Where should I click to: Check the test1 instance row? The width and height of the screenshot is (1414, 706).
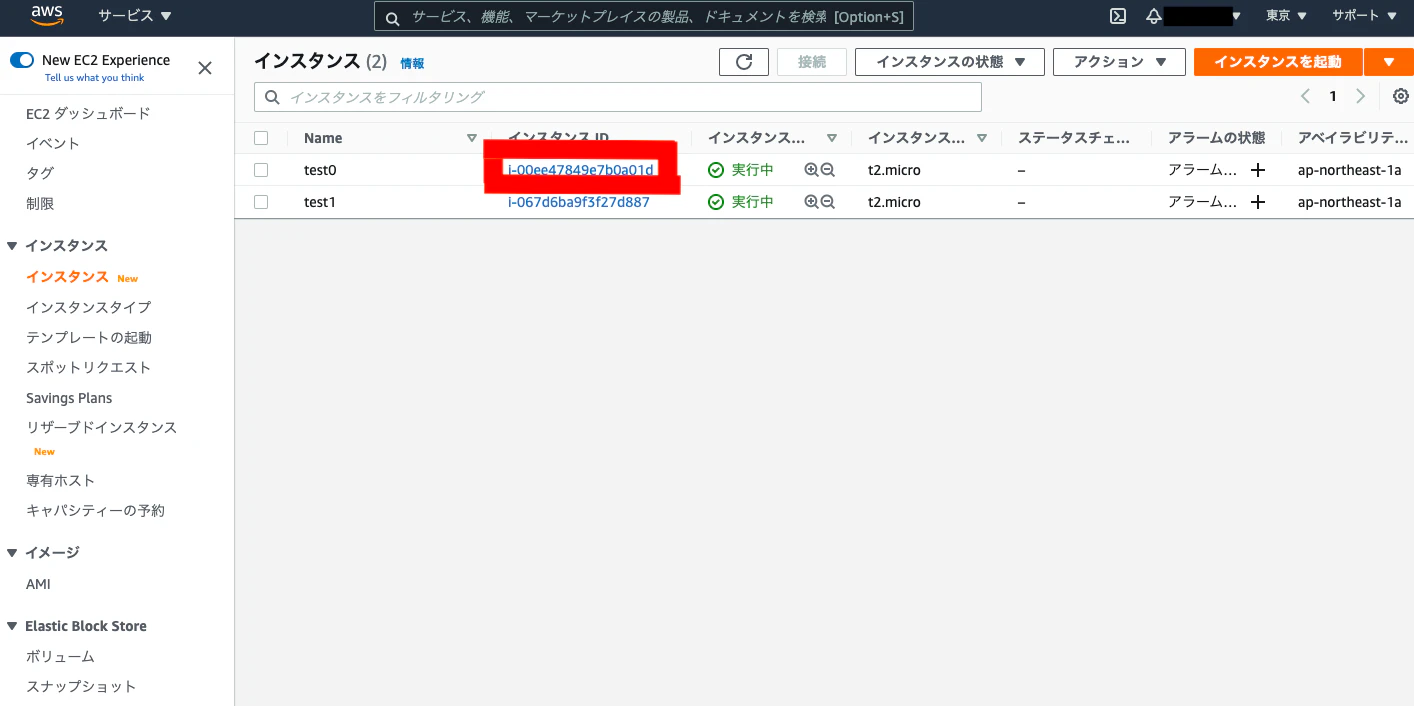261,202
